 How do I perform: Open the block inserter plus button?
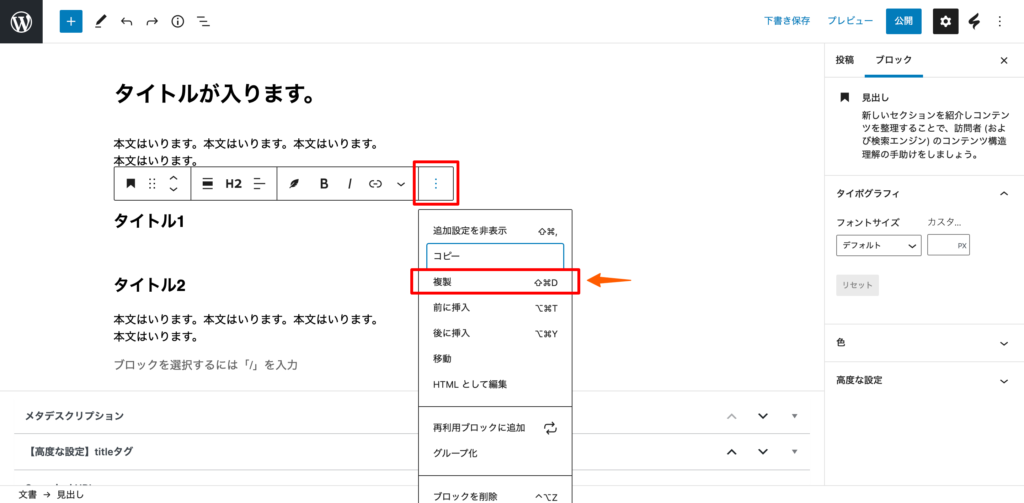70,21
